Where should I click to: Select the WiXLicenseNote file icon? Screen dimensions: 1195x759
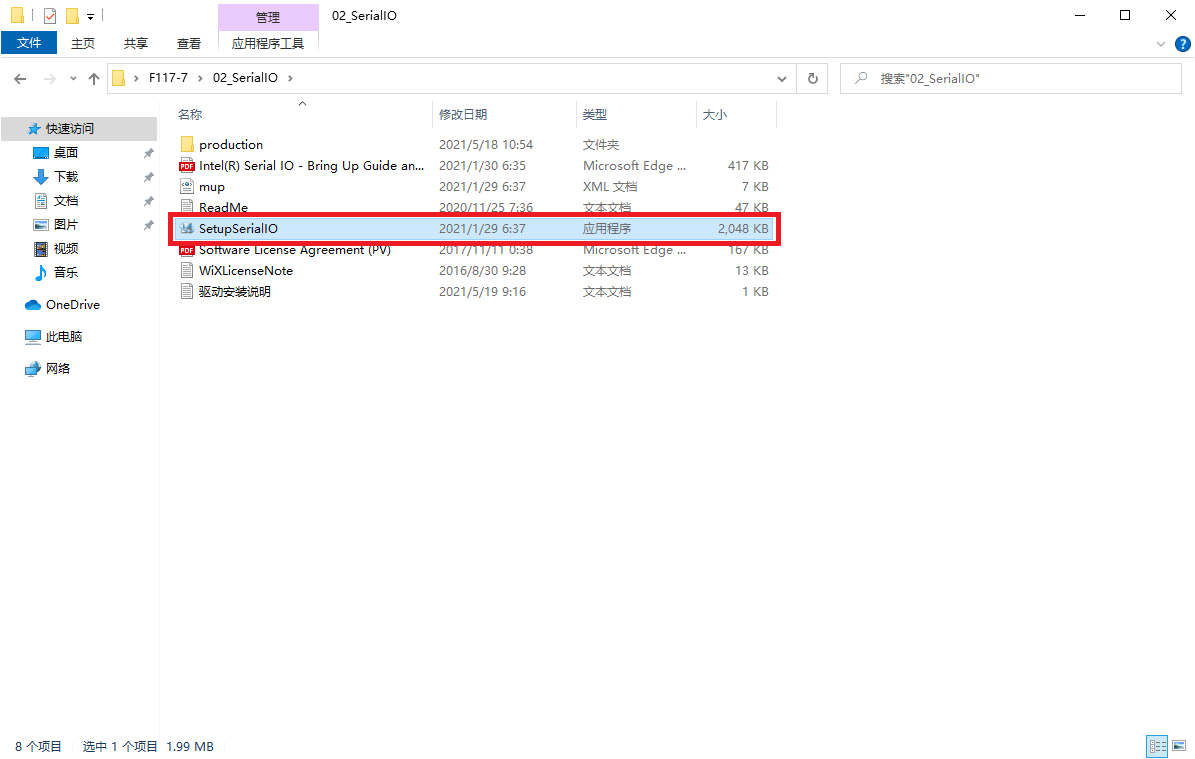[x=187, y=270]
